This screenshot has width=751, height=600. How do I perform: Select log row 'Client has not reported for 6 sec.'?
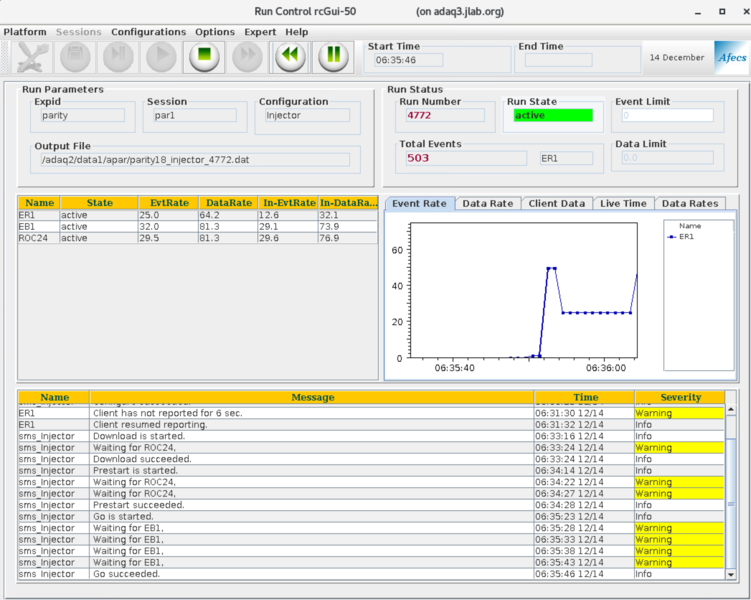(x=371, y=413)
